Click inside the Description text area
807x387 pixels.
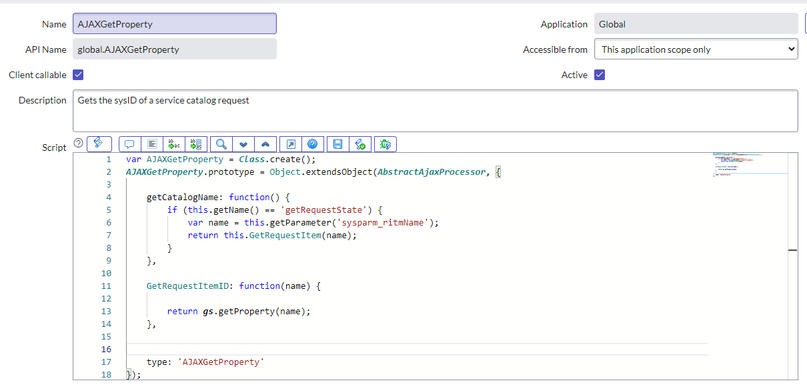click(435, 111)
